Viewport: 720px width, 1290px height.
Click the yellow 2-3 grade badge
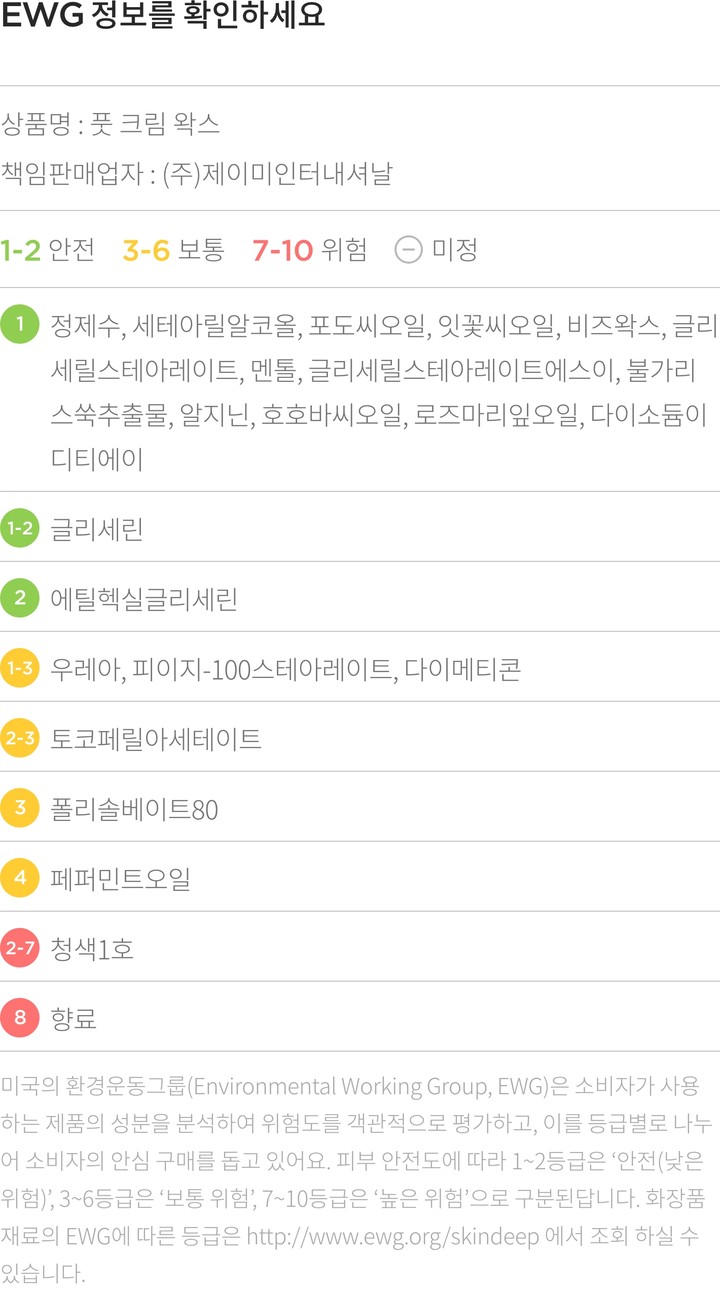(20, 739)
